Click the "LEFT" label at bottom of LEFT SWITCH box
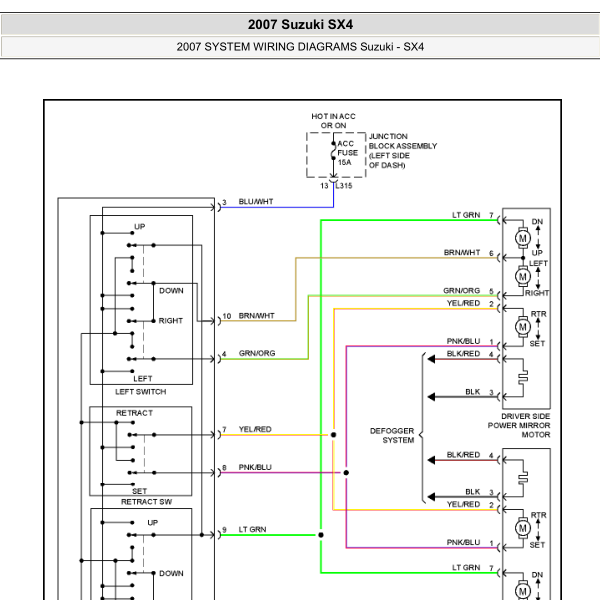This screenshot has width=600, height=600. 143,378
